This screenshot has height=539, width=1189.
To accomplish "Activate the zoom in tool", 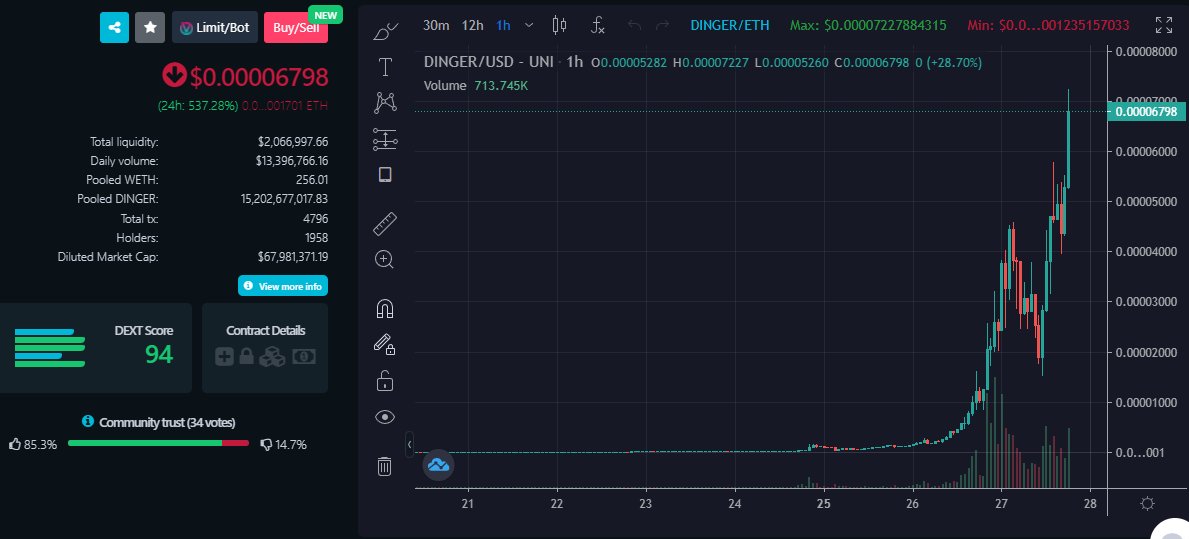I will (x=385, y=259).
